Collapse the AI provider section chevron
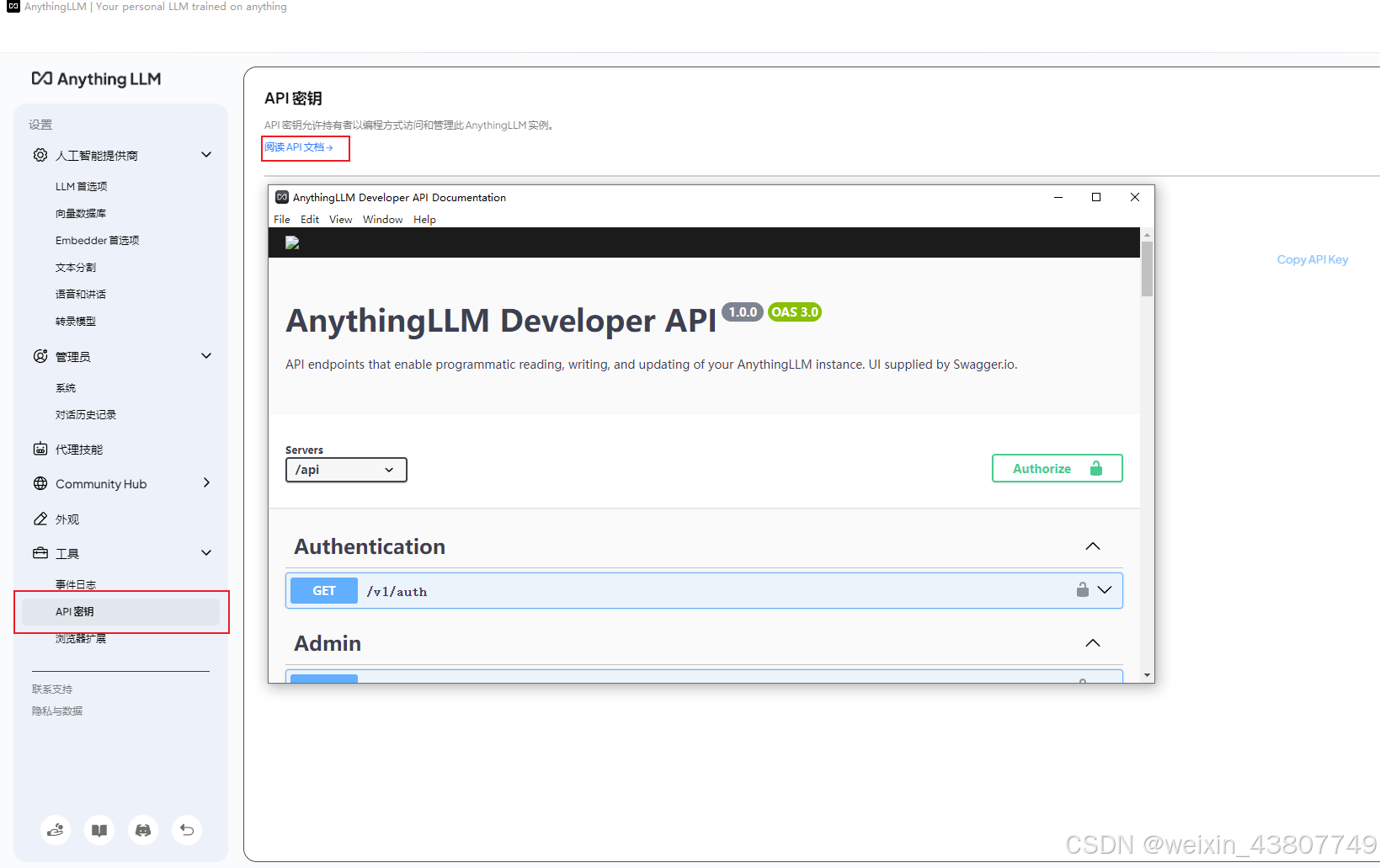 tap(206, 155)
